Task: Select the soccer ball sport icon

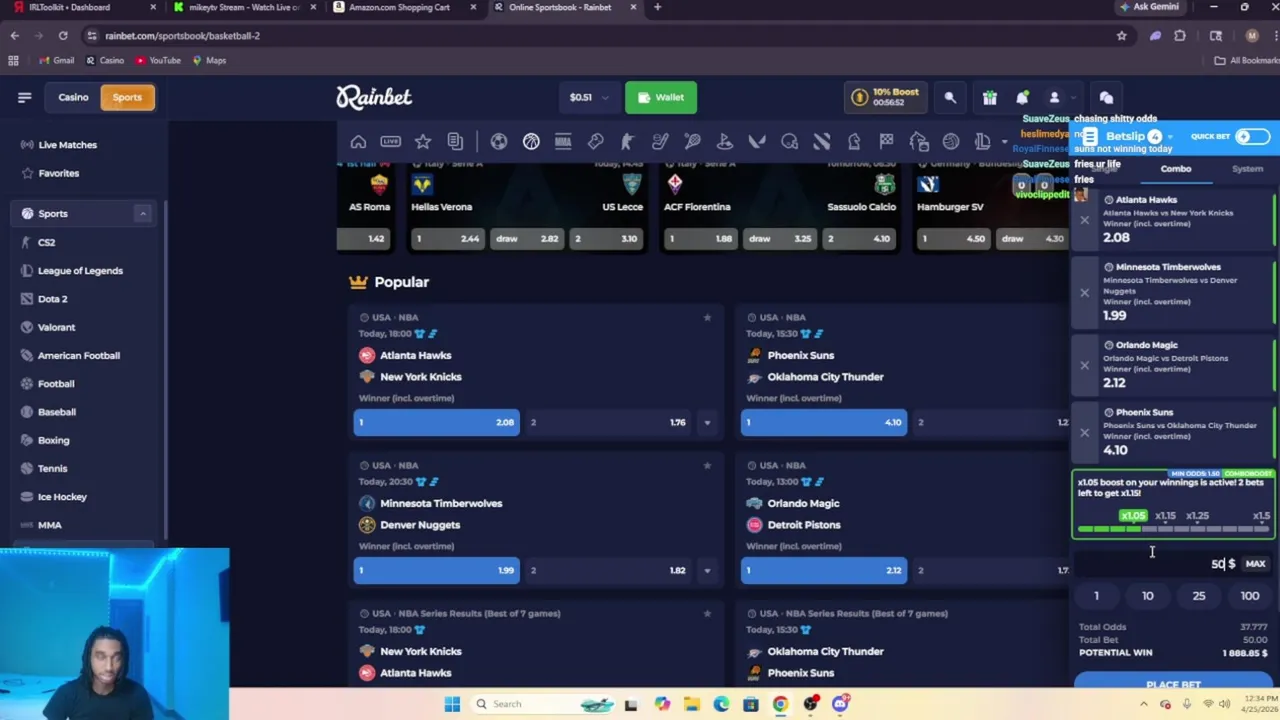Action: (x=499, y=142)
